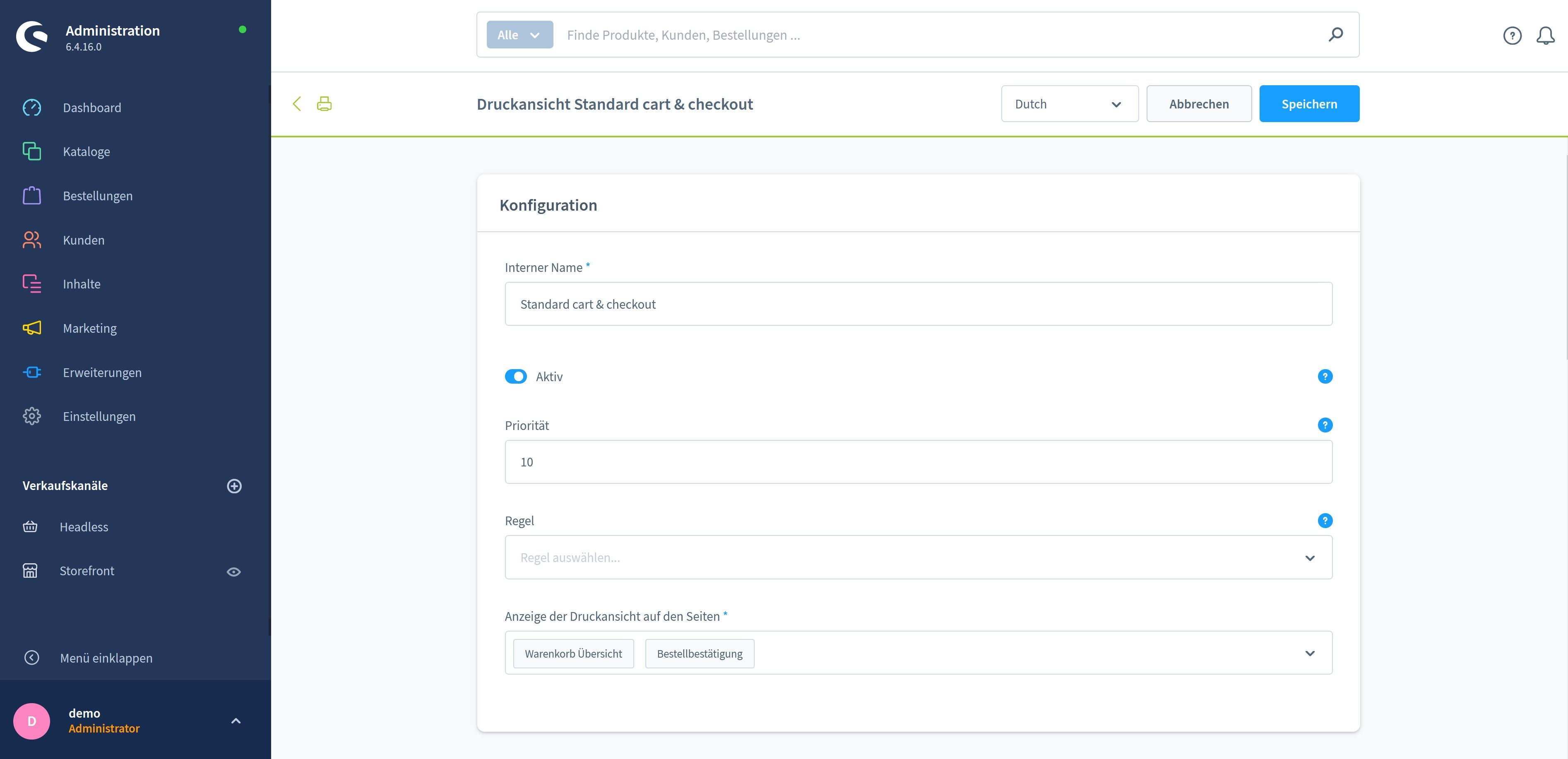Image resolution: width=1568 pixels, height=759 pixels.
Task: Click the green printer icon
Action: [x=325, y=104]
